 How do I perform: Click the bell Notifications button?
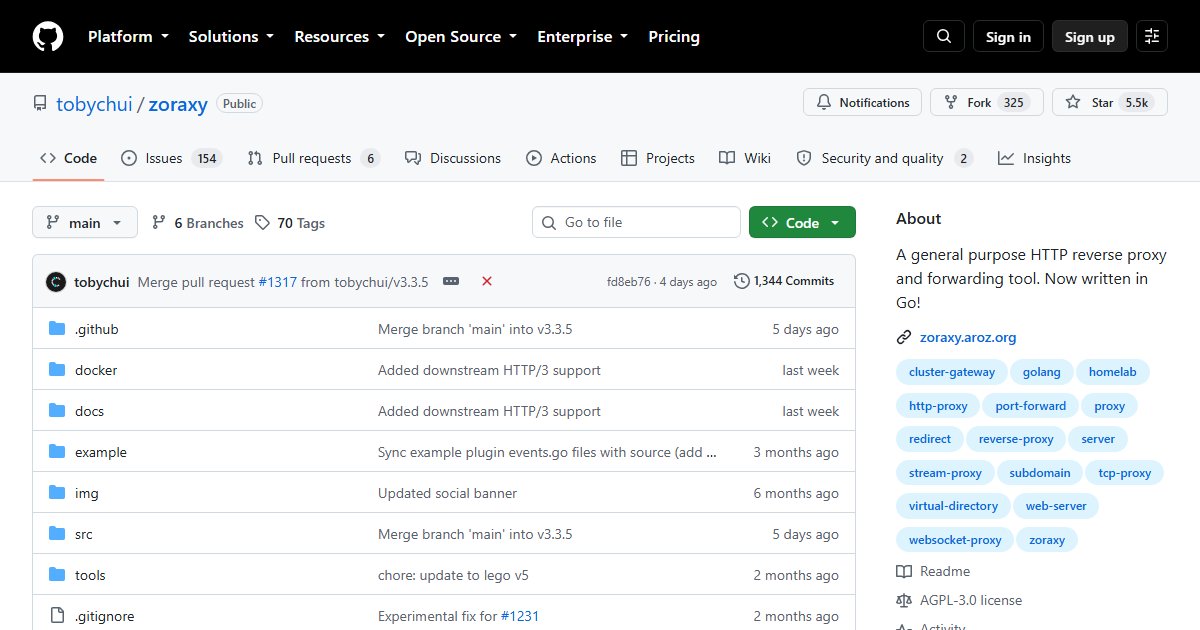[x=863, y=102]
